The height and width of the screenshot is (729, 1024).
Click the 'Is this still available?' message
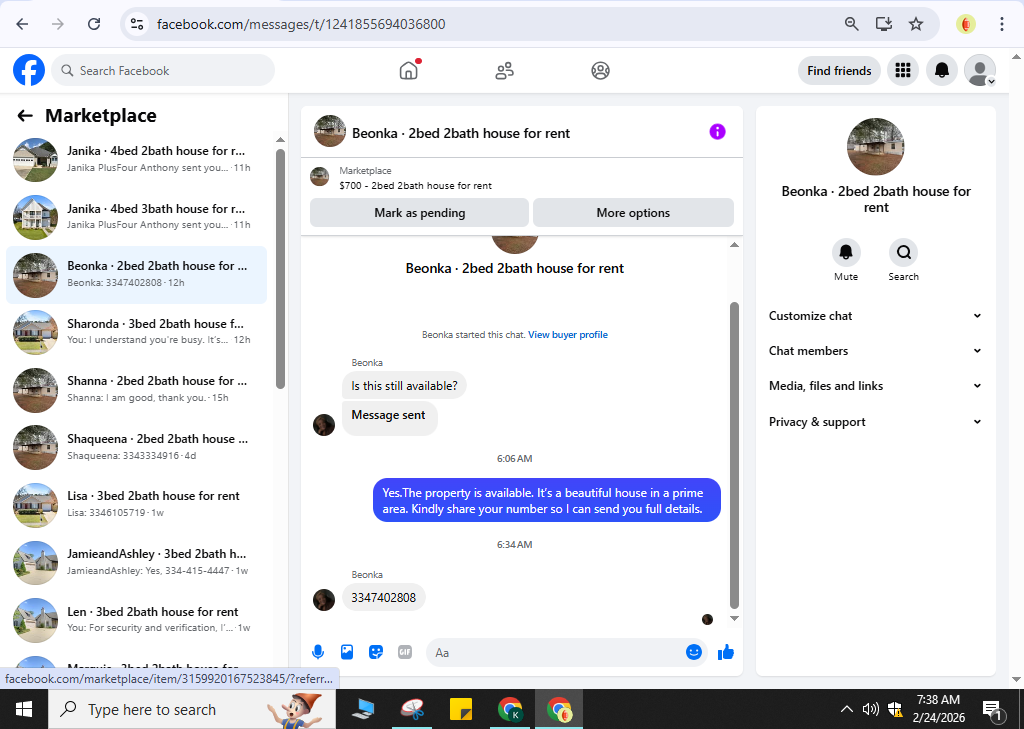coord(404,385)
